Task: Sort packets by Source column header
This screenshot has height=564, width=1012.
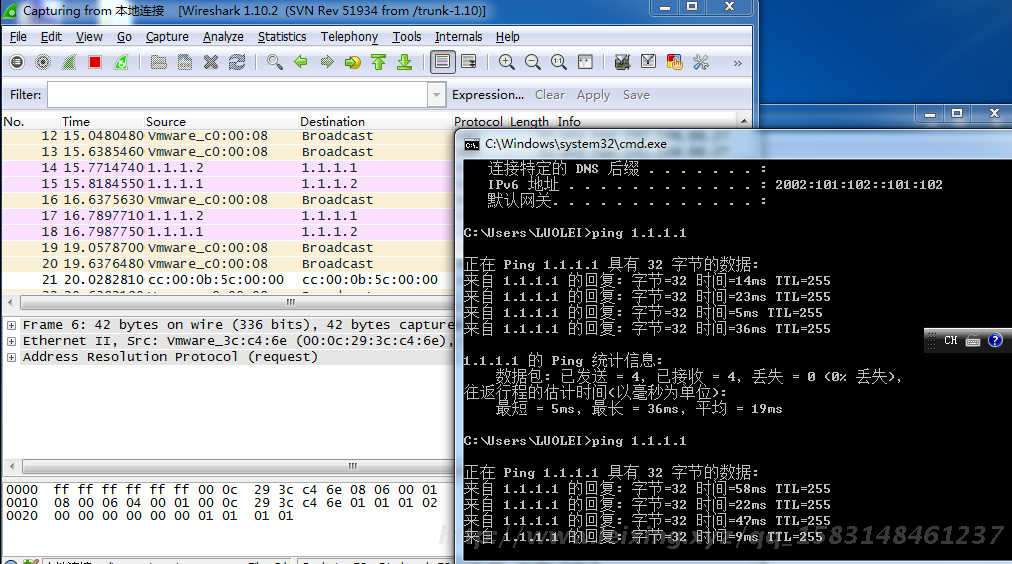Action: (221, 121)
